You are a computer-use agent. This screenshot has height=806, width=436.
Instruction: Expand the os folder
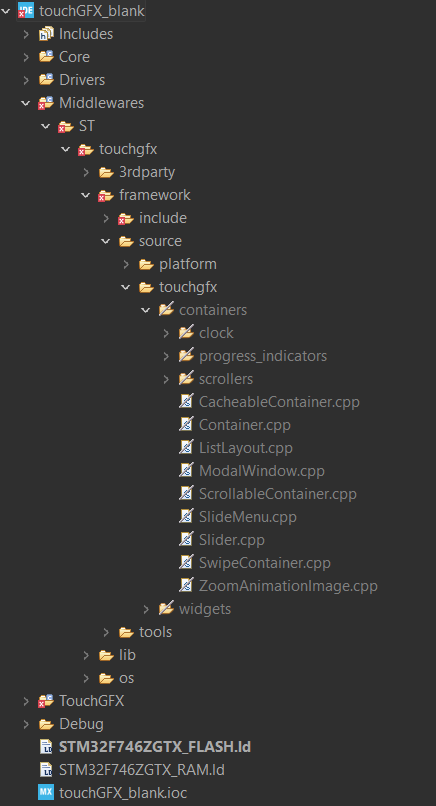[x=86, y=678]
